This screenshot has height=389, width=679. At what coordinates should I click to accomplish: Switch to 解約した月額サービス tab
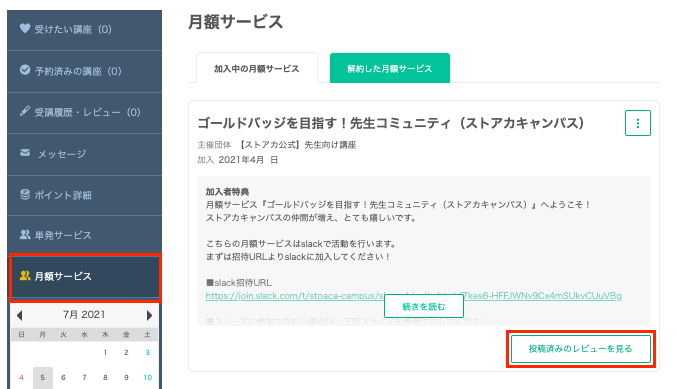tap(390, 68)
